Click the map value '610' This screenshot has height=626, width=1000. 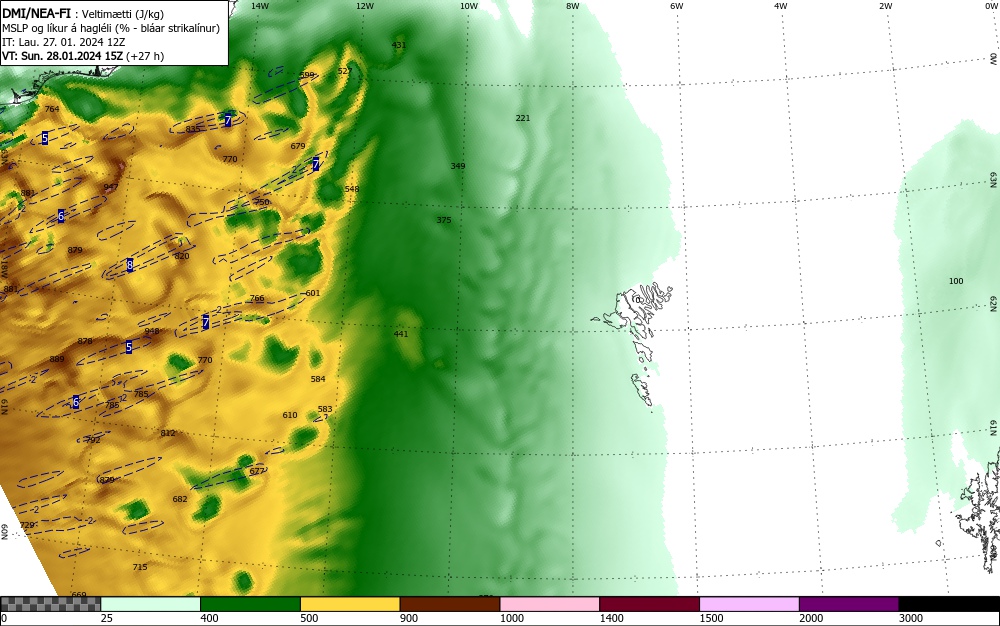point(290,415)
